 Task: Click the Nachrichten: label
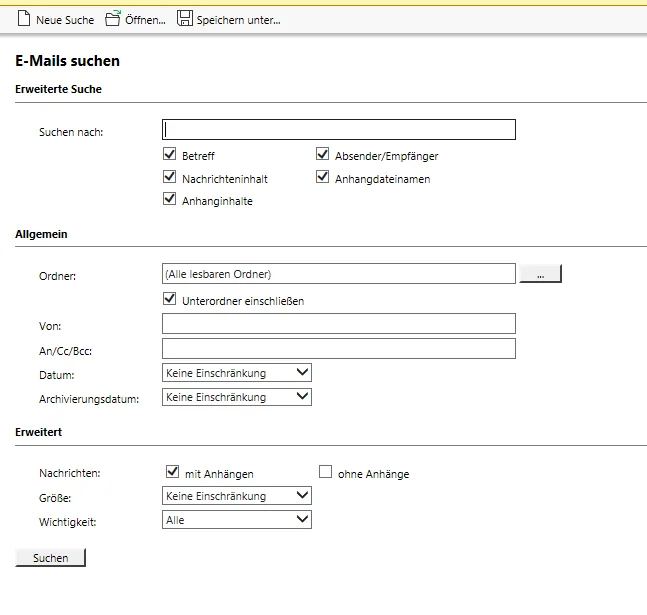point(70,473)
